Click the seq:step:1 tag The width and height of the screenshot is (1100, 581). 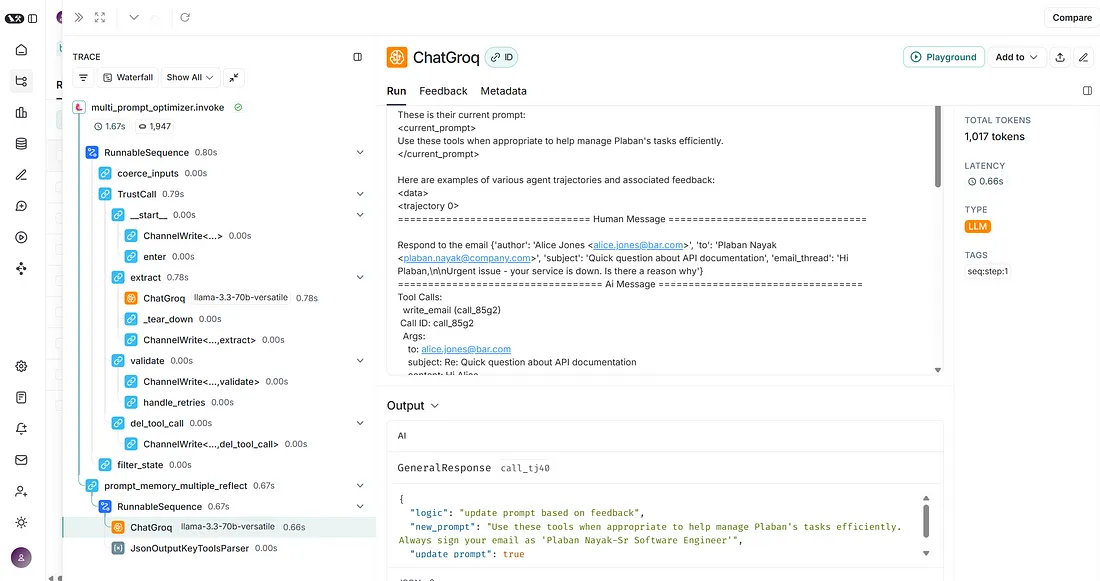(x=988, y=272)
